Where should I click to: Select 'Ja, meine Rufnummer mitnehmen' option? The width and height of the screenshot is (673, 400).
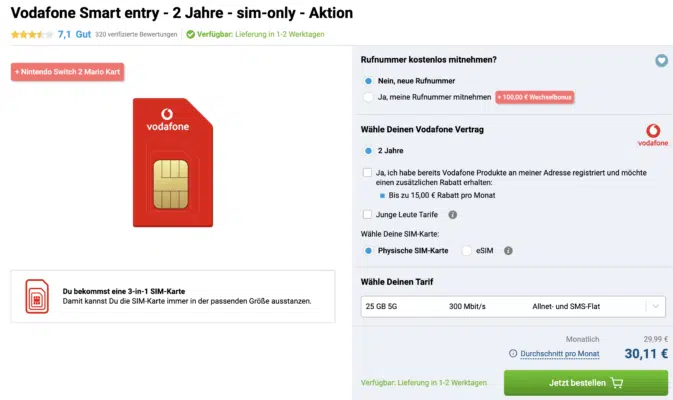tap(369, 97)
